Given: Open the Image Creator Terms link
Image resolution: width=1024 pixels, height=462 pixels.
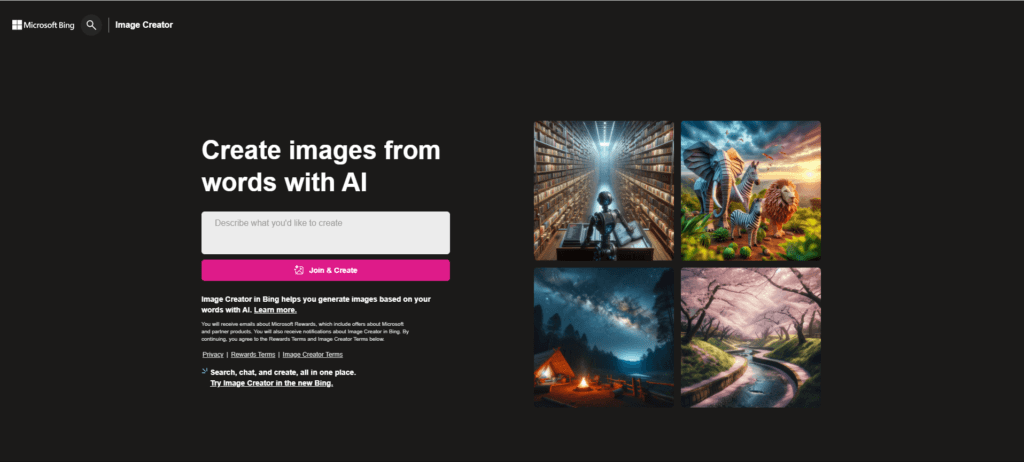Looking at the screenshot, I should pos(313,354).
